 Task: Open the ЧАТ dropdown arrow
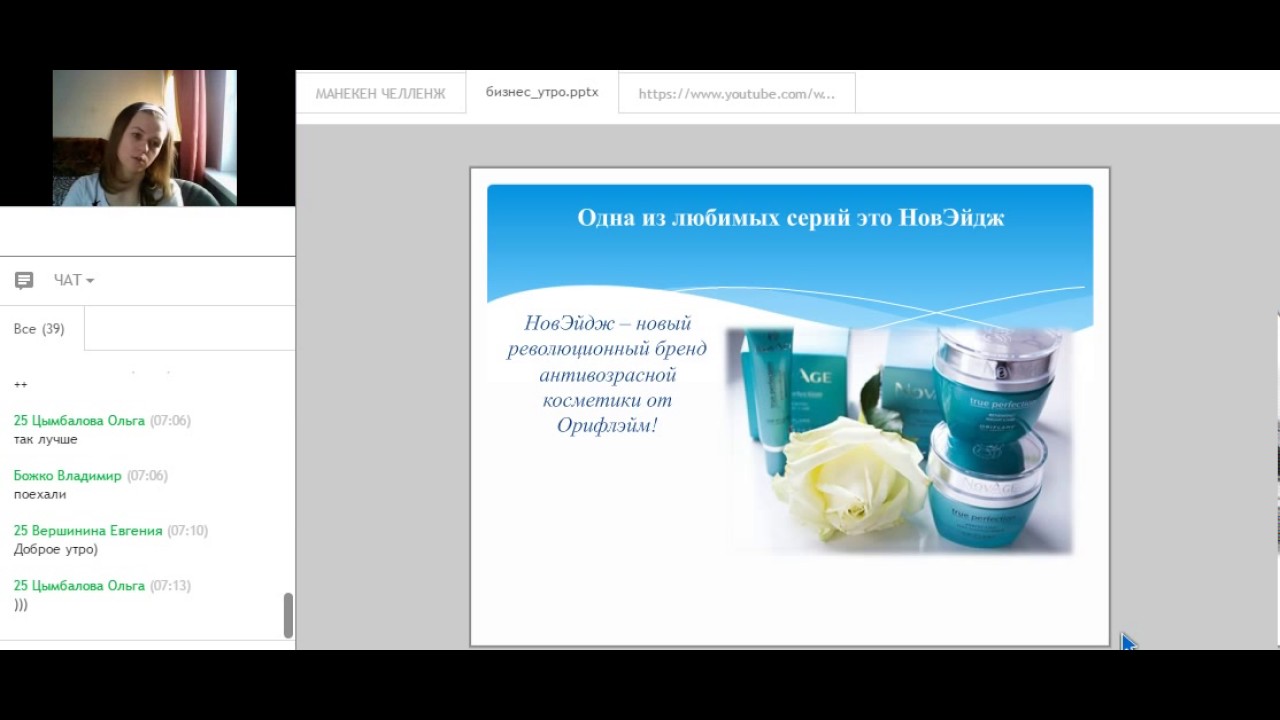[90, 281]
